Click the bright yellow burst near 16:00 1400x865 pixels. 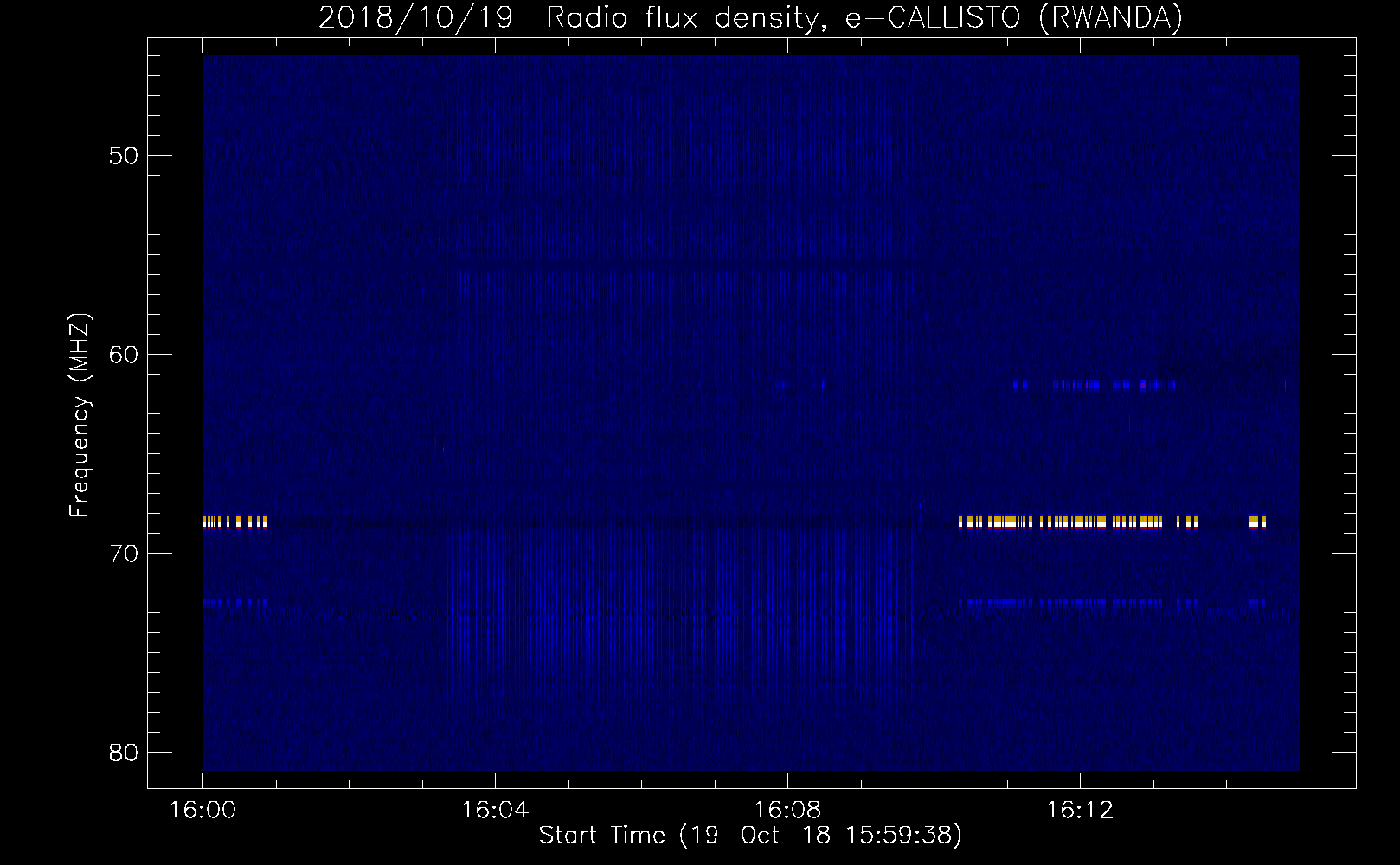coord(234,522)
